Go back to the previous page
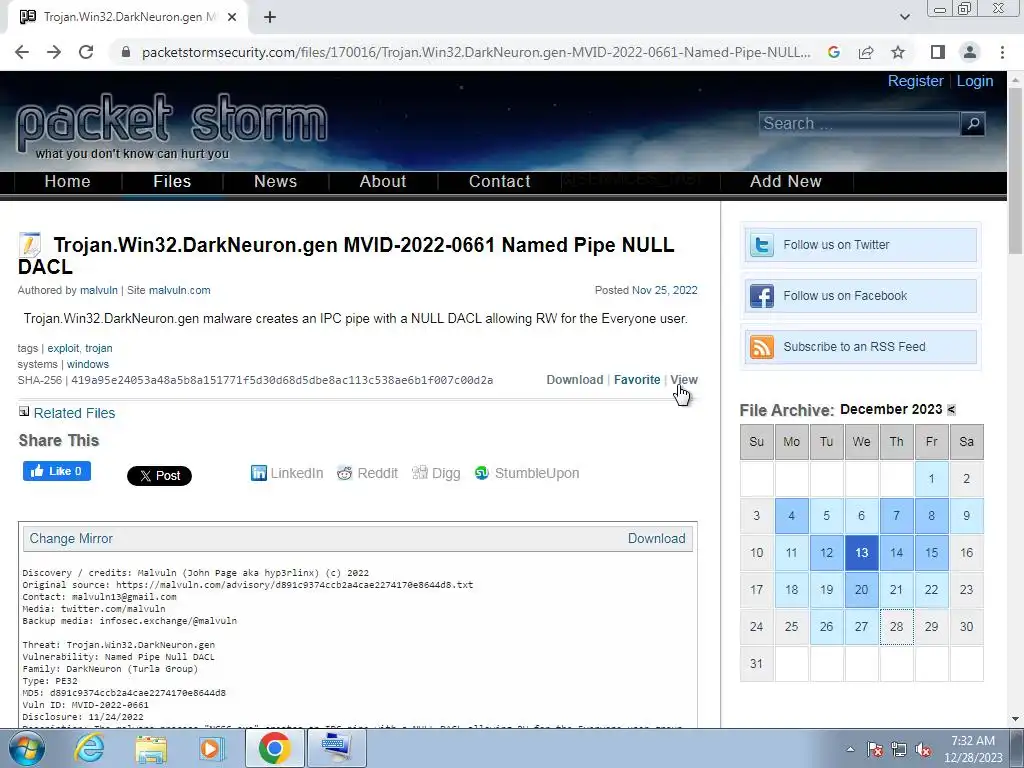The height and width of the screenshot is (768, 1024). [22, 52]
